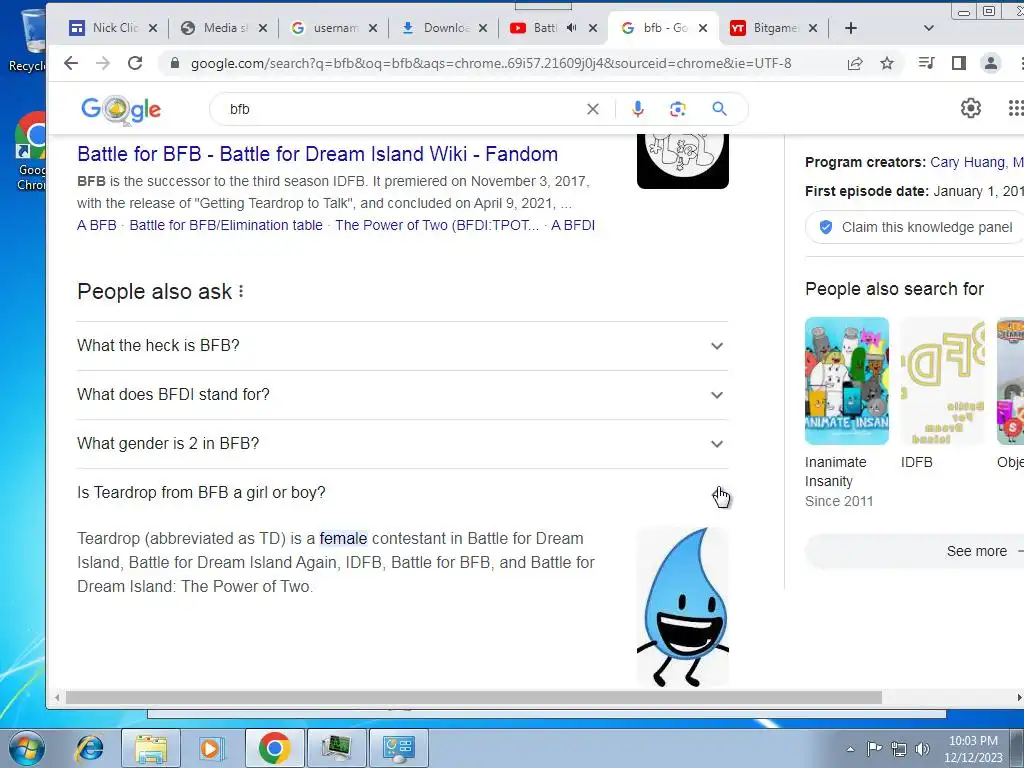
Task: Open IDFB related search thumbnail
Action: coord(942,381)
